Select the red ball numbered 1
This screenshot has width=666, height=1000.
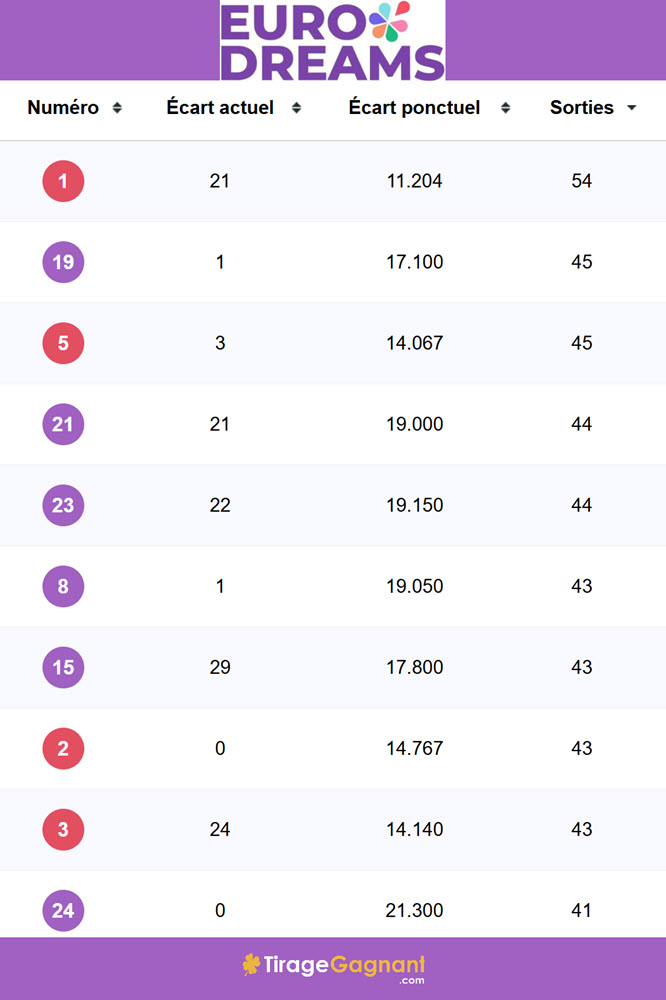point(63,181)
